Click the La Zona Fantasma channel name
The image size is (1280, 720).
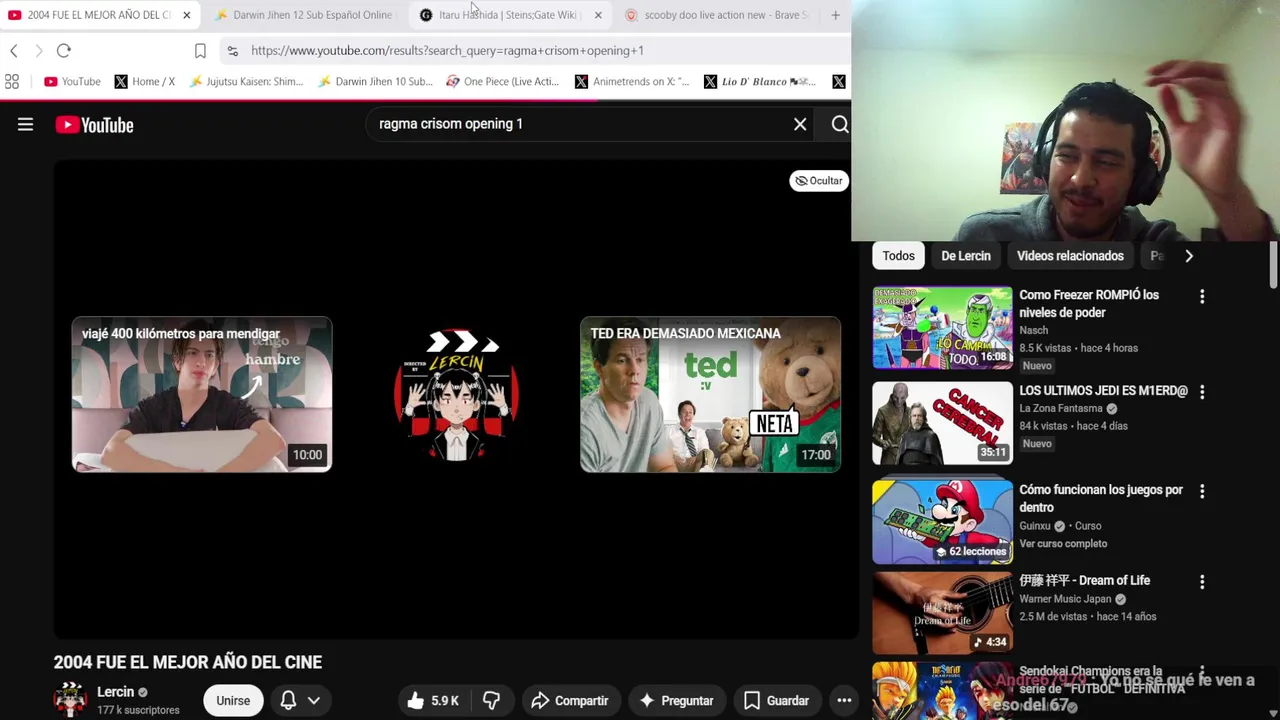pos(1061,408)
